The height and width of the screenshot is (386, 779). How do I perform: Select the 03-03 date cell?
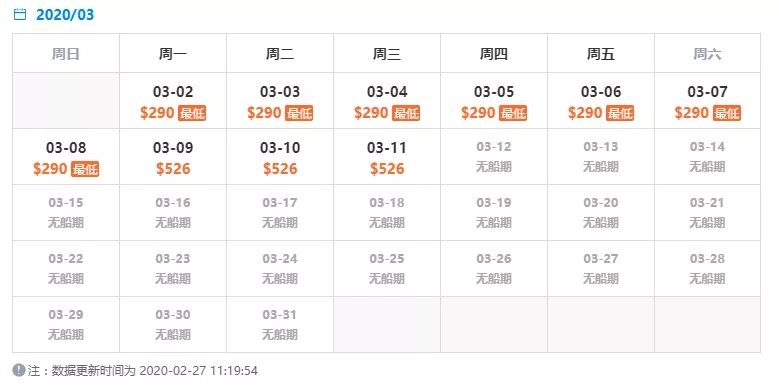pyautogui.click(x=280, y=101)
